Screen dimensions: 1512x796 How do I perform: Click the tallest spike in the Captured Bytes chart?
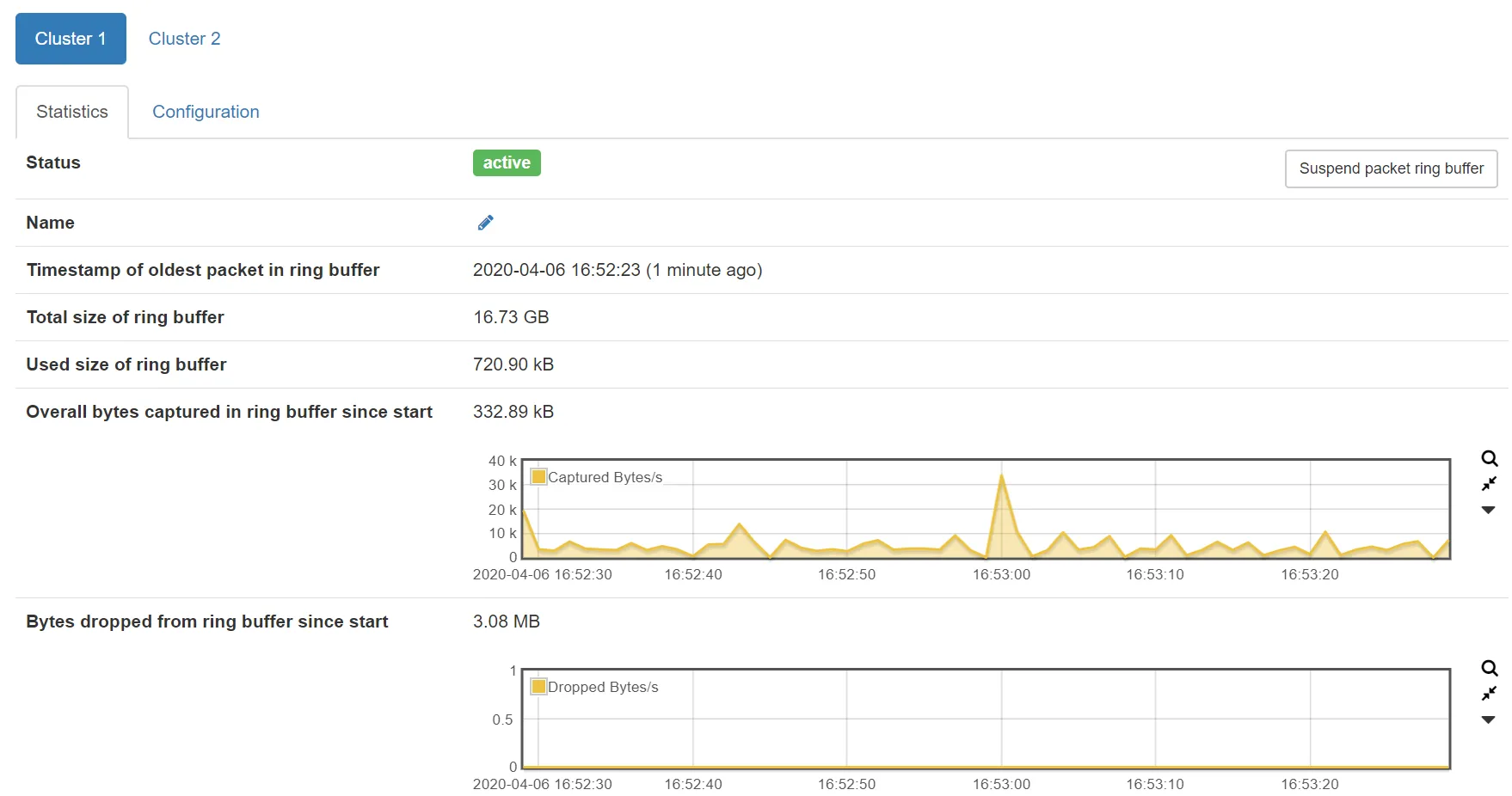pyautogui.click(x=1001, y=477)
